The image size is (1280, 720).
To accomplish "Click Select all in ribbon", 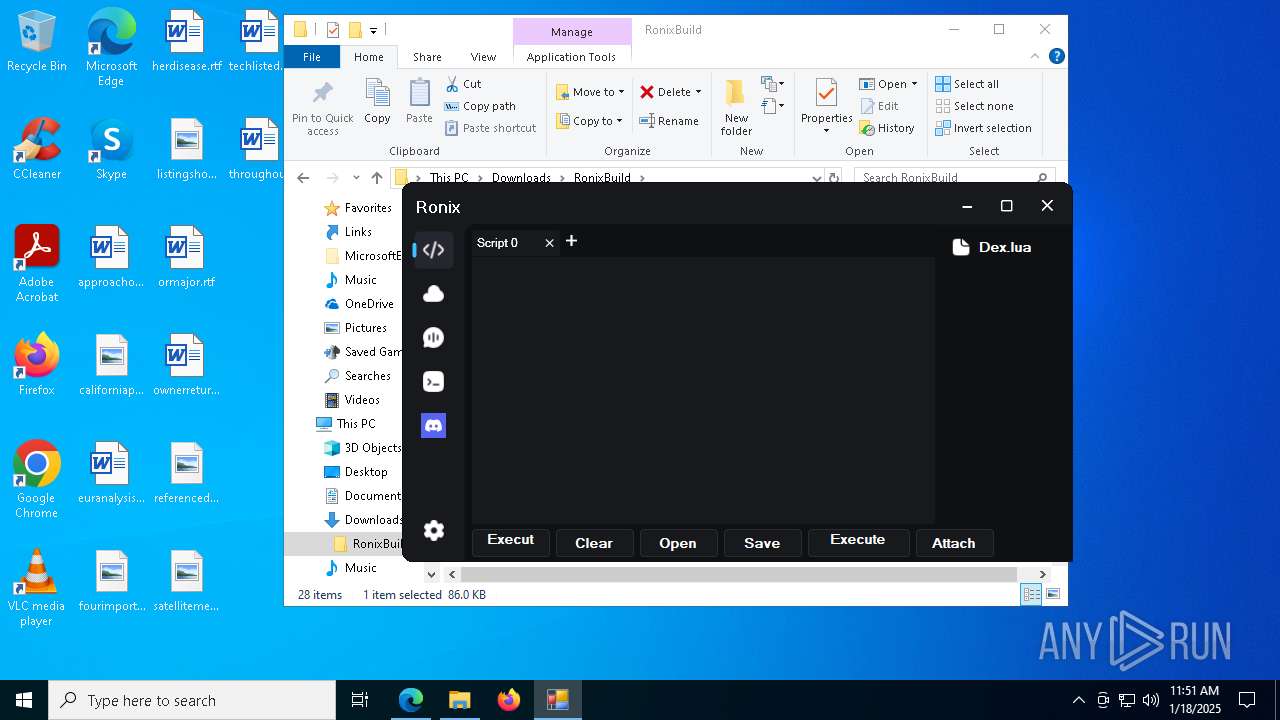I will click(x=967, y=84).
